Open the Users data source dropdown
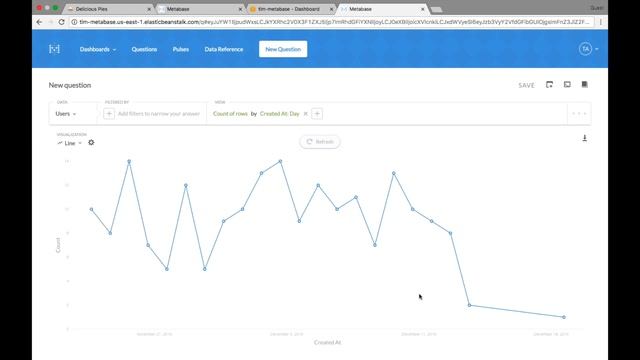Screen dimensions: 640x360 click(x=66, y=114)
